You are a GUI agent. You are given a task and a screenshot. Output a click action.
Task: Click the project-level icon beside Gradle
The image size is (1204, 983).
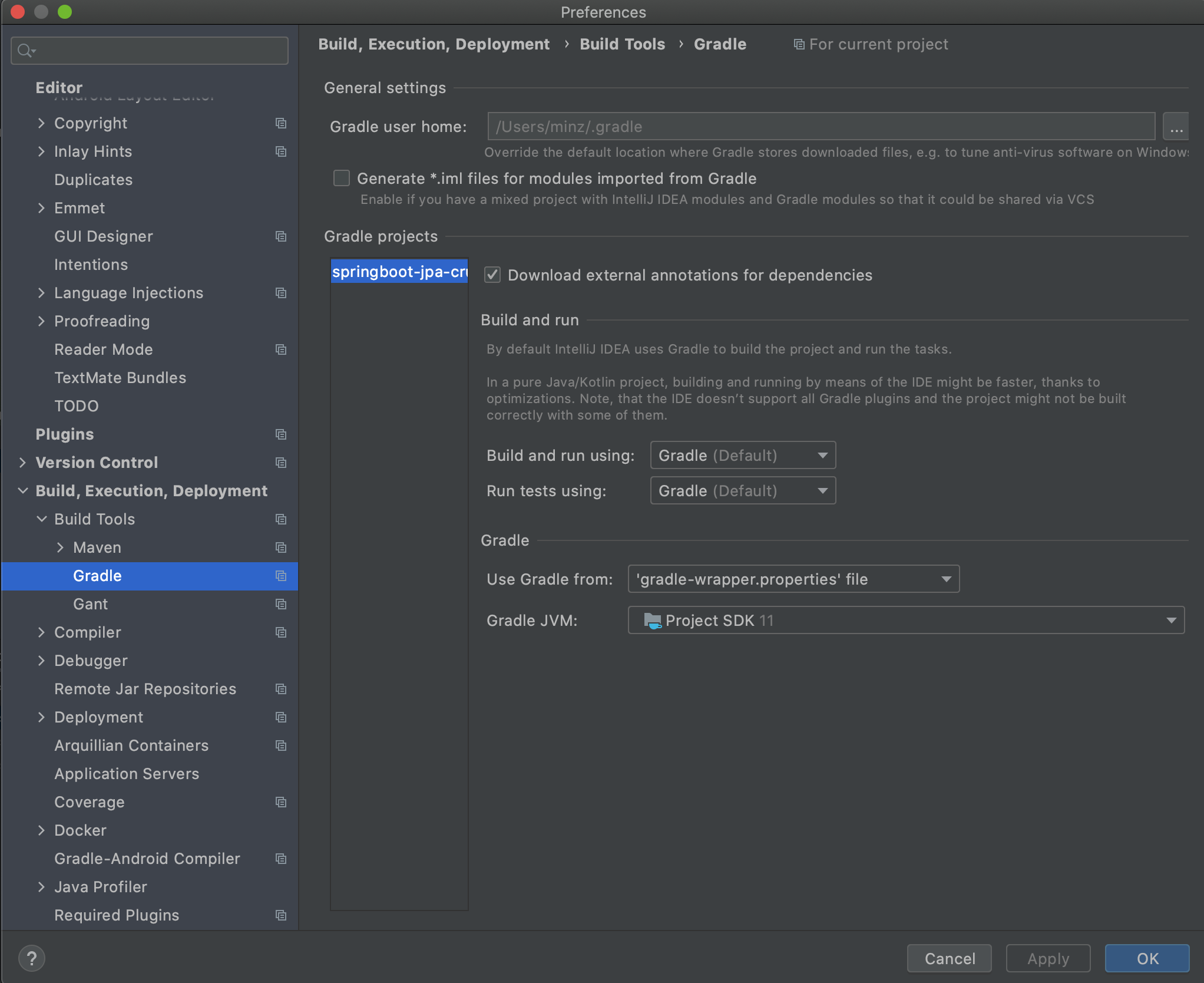[281, 576]
